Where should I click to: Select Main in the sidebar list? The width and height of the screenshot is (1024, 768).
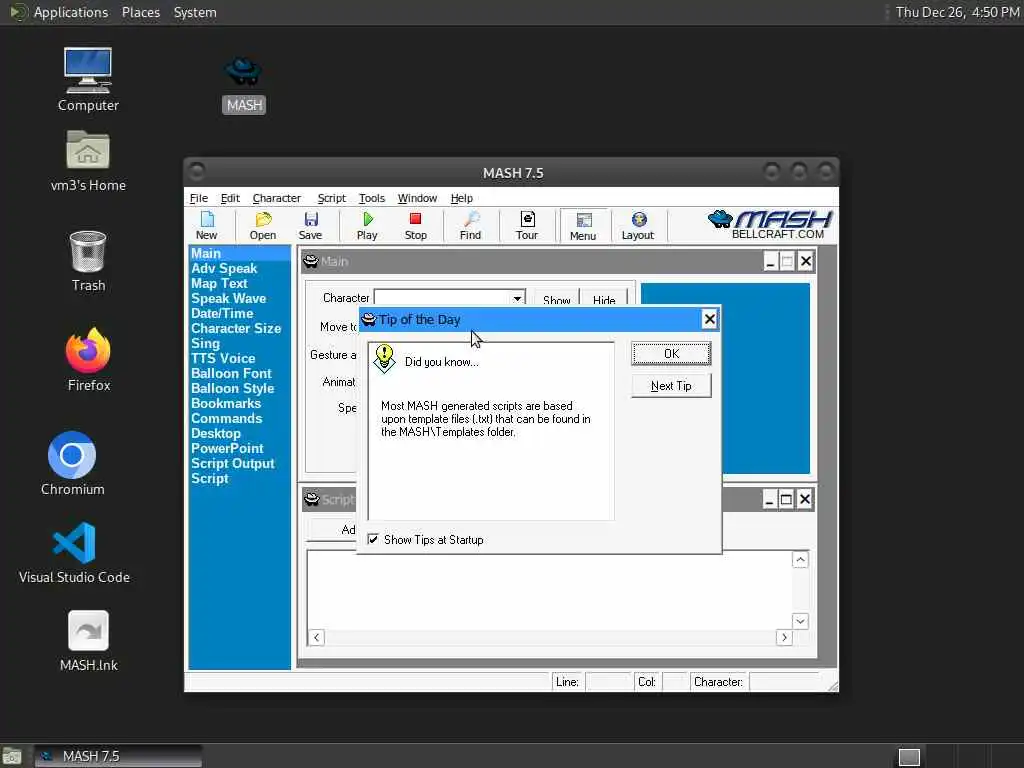239,253
